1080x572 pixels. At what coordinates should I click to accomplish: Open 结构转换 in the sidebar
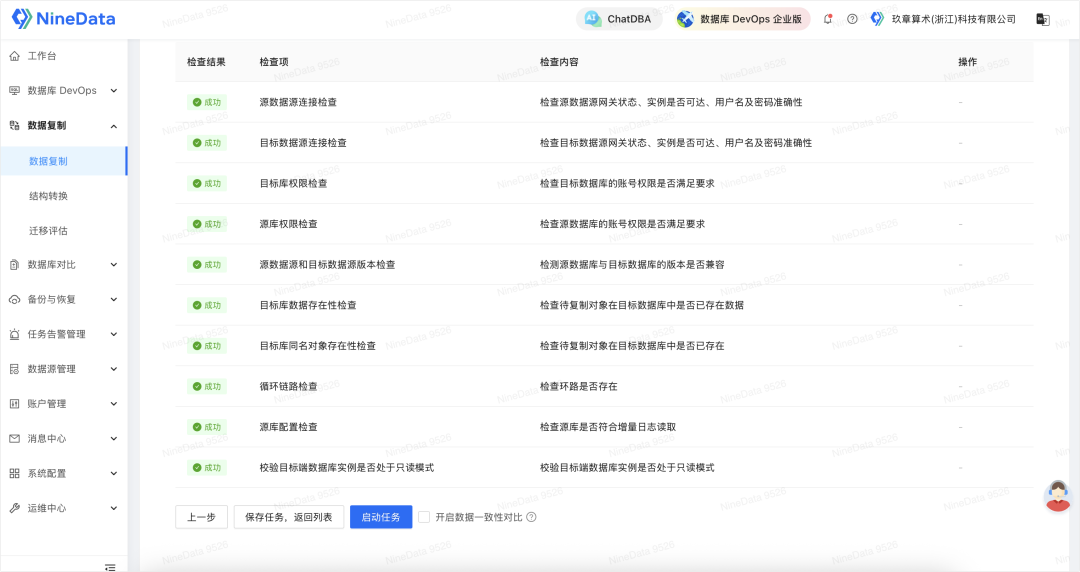tap(48, 196)
